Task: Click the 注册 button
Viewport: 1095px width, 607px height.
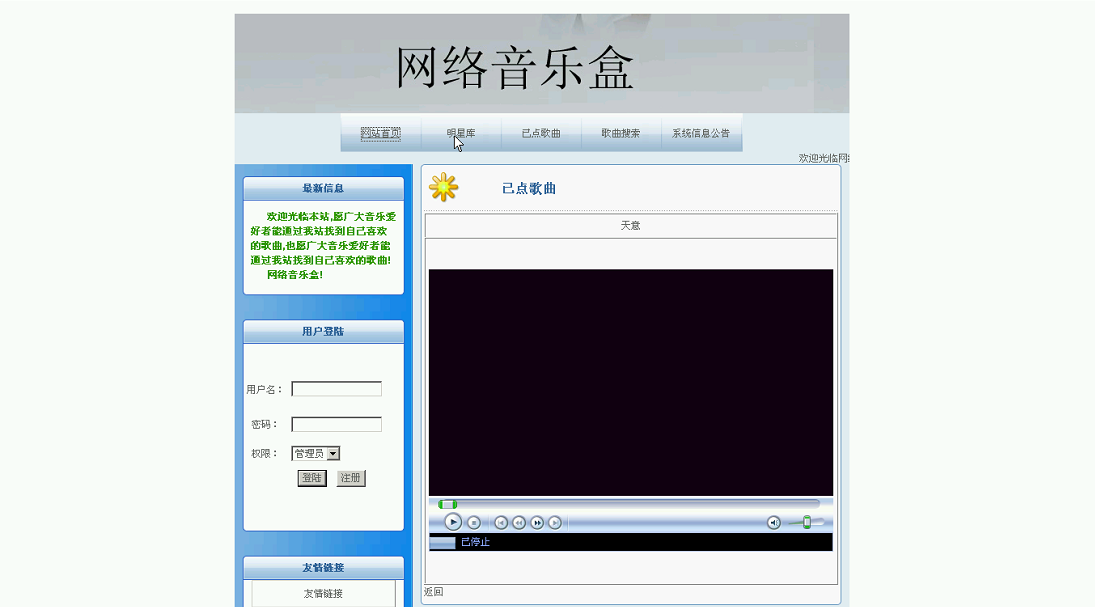Action: (x=351, y=478)
